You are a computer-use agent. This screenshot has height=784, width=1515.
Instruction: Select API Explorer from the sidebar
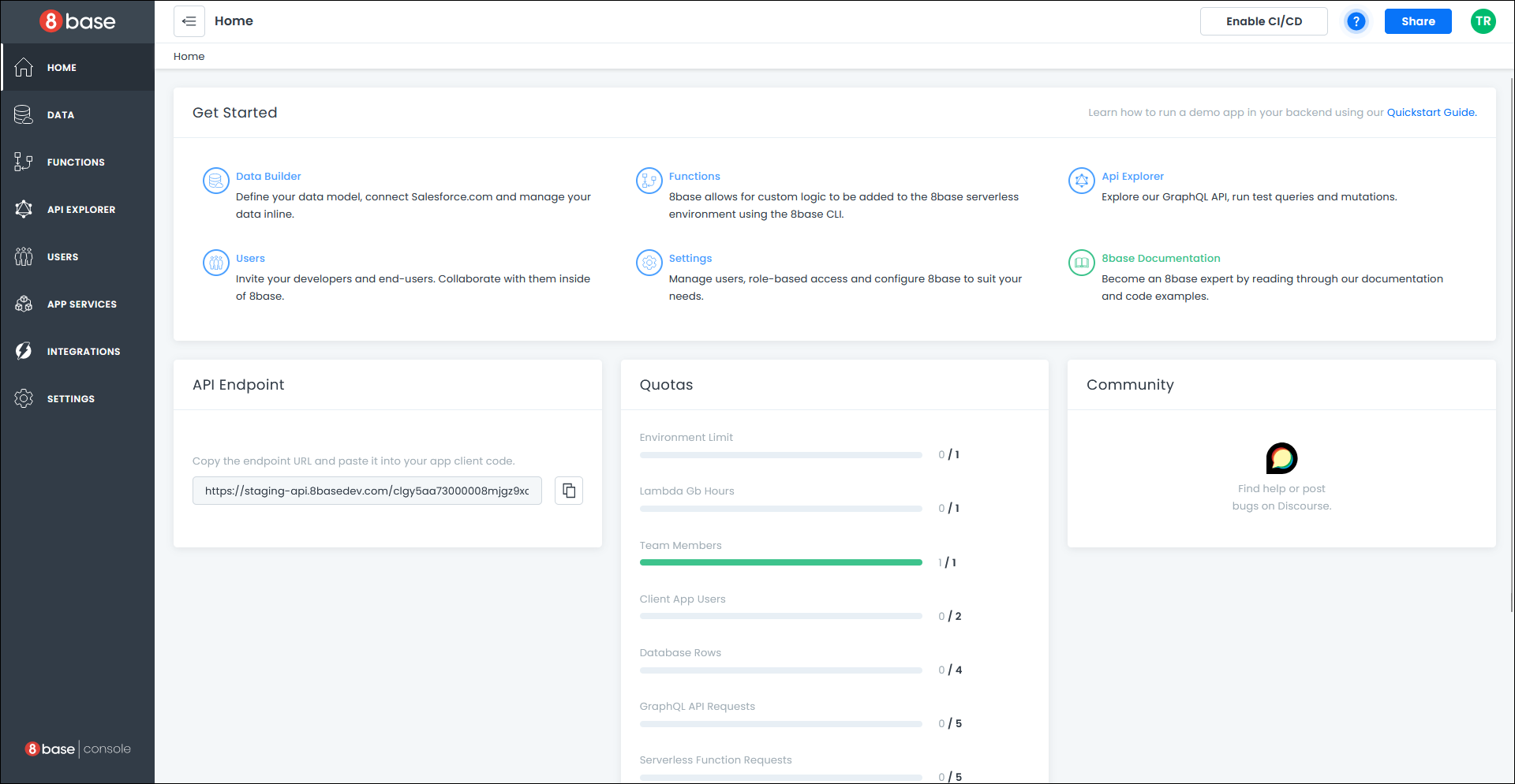tap(80, 210)
